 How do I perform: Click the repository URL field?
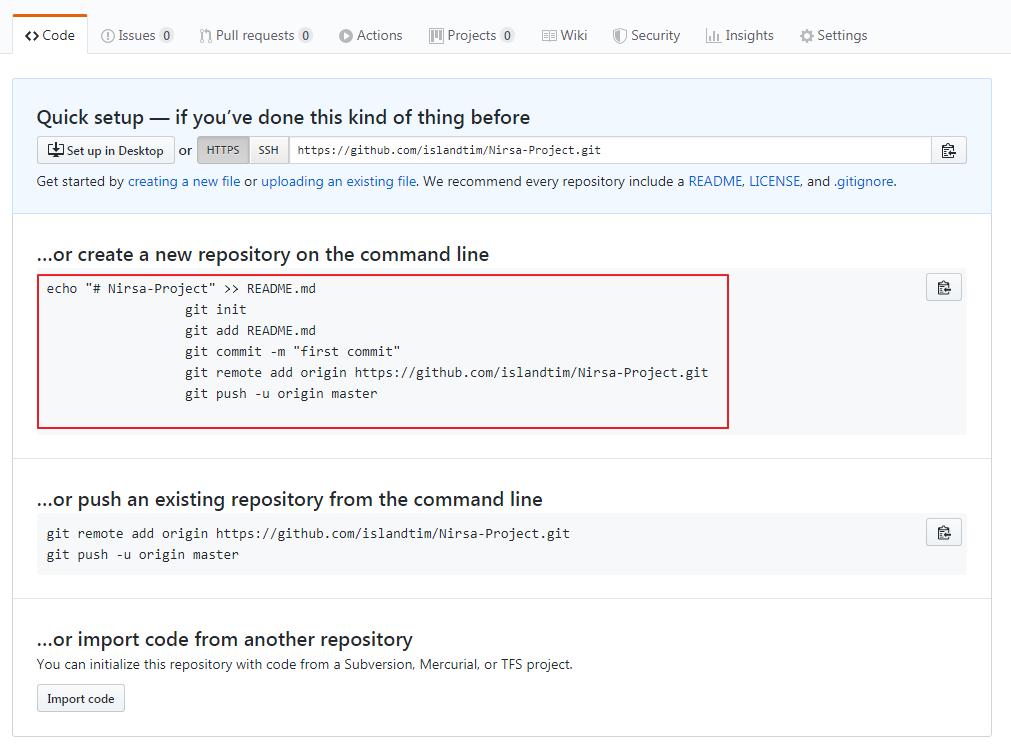click(610, 150)
